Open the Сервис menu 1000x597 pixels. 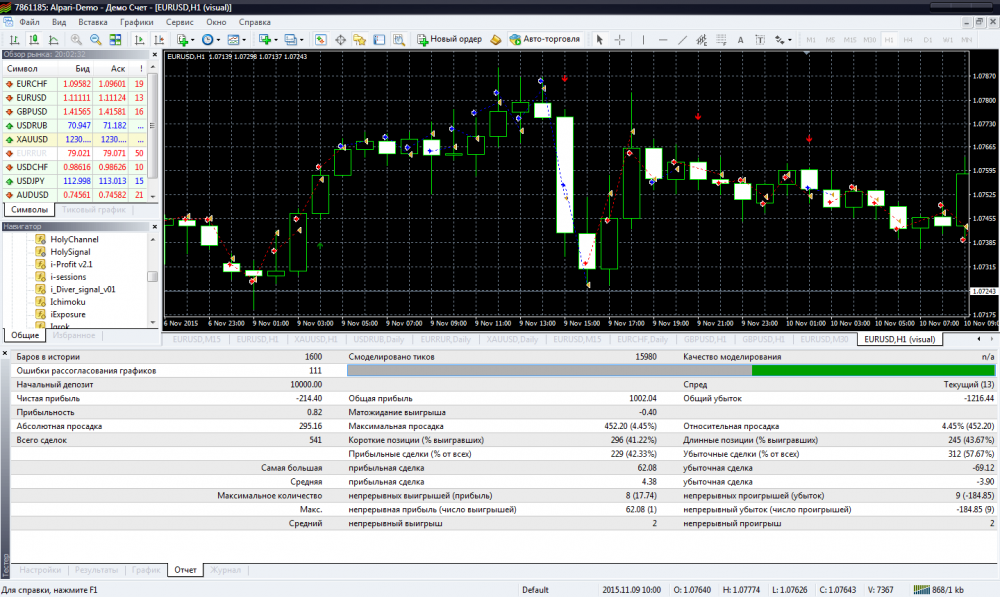(x=180, y=21)
